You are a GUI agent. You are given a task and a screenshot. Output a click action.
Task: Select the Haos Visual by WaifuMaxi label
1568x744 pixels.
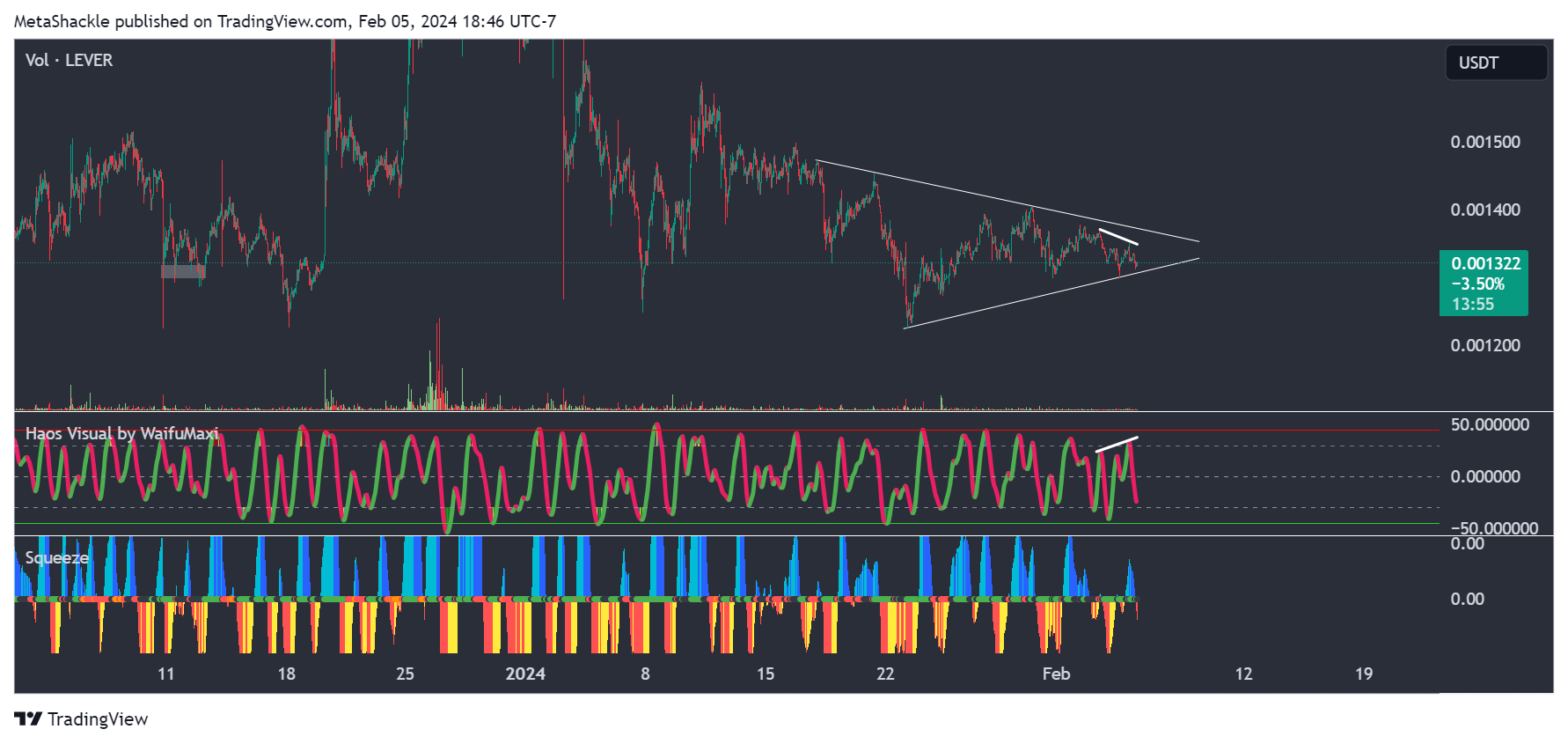click(121, 433)
